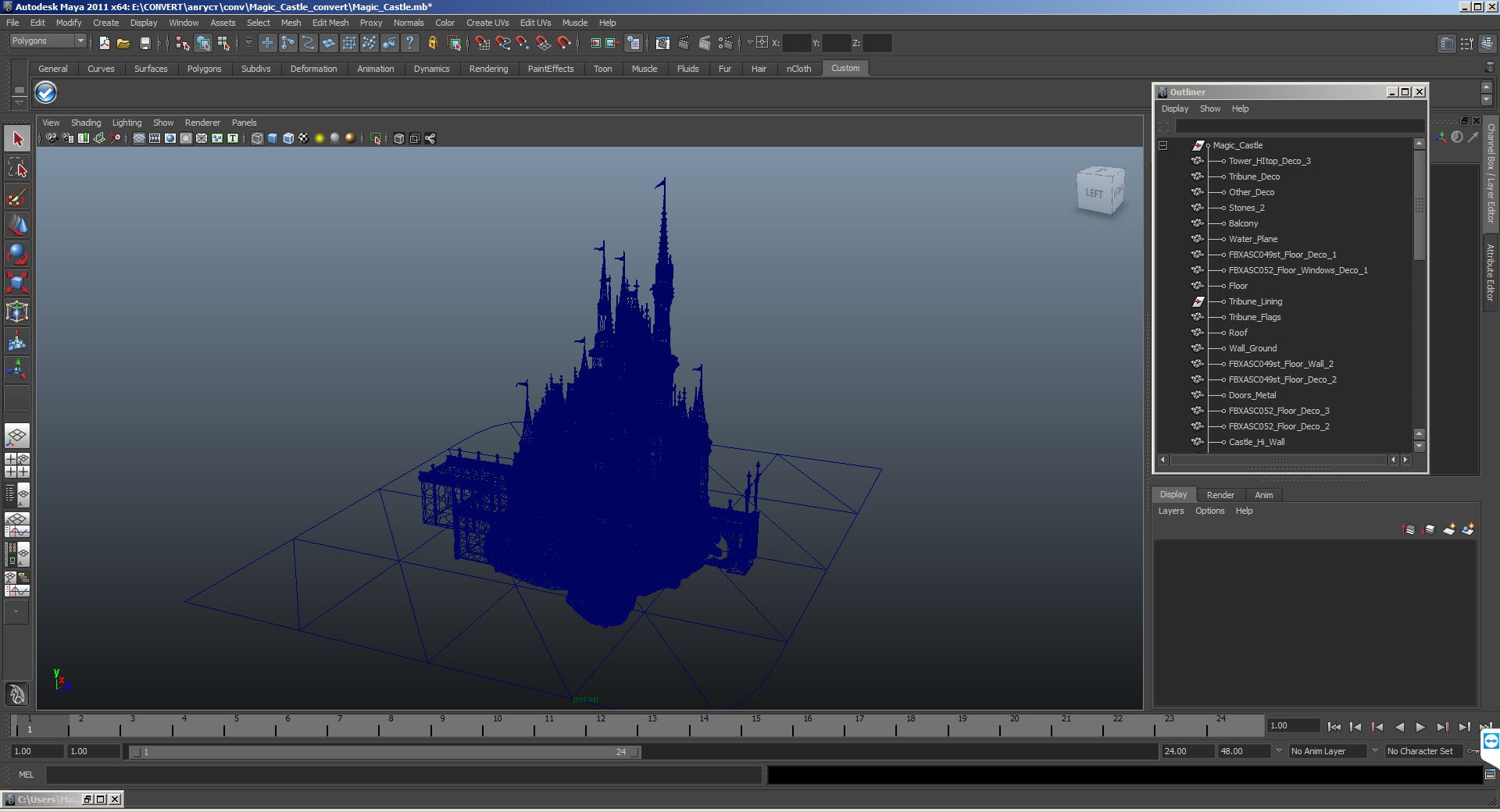Screen dimensions: 1500x812
Task: Activate the Paint Selection tool
Action: click(17, 197)
